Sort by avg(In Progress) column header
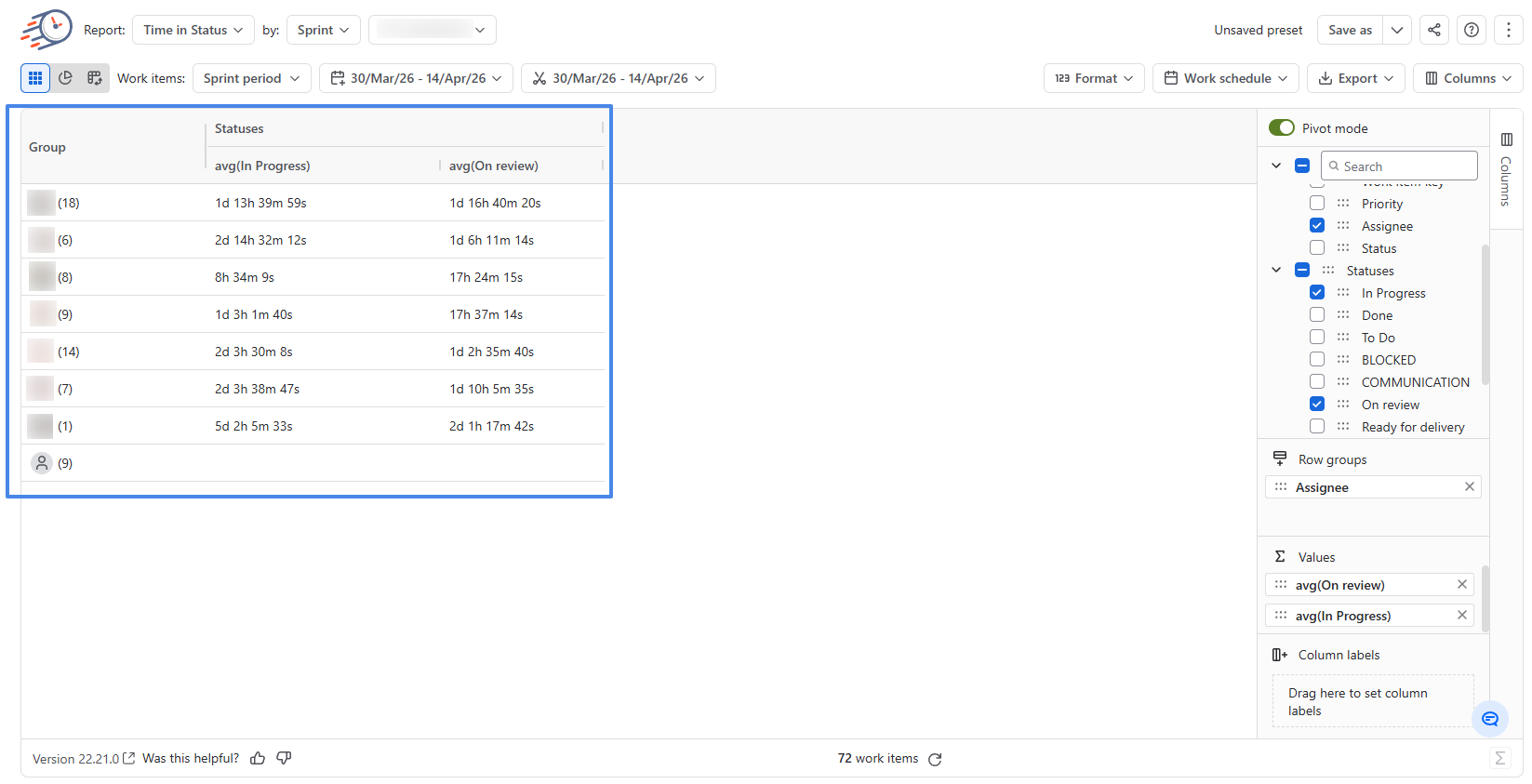 262,166
